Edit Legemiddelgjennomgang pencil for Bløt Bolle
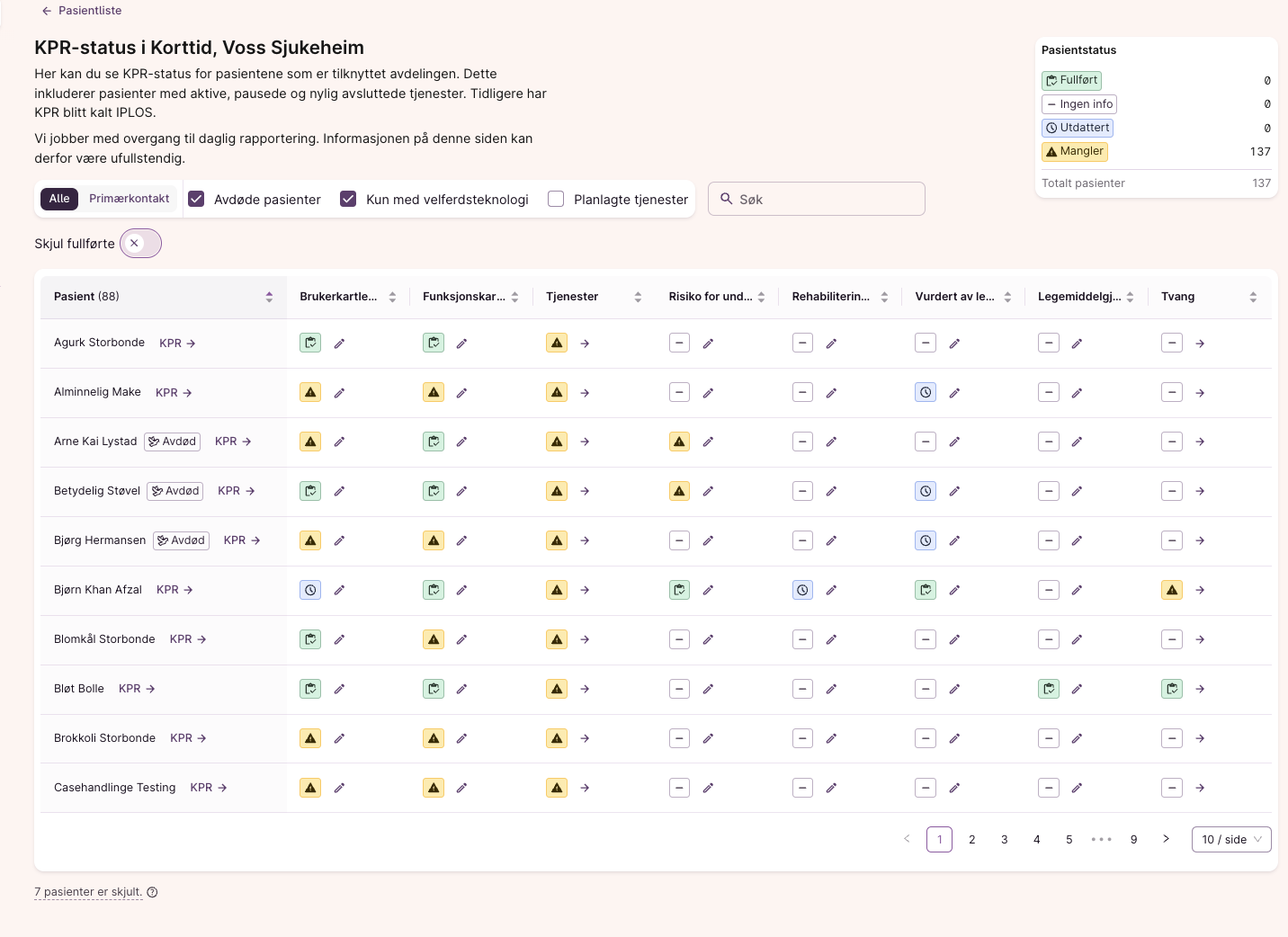Screen dimensions: 1288x937 coord(1077,689)
